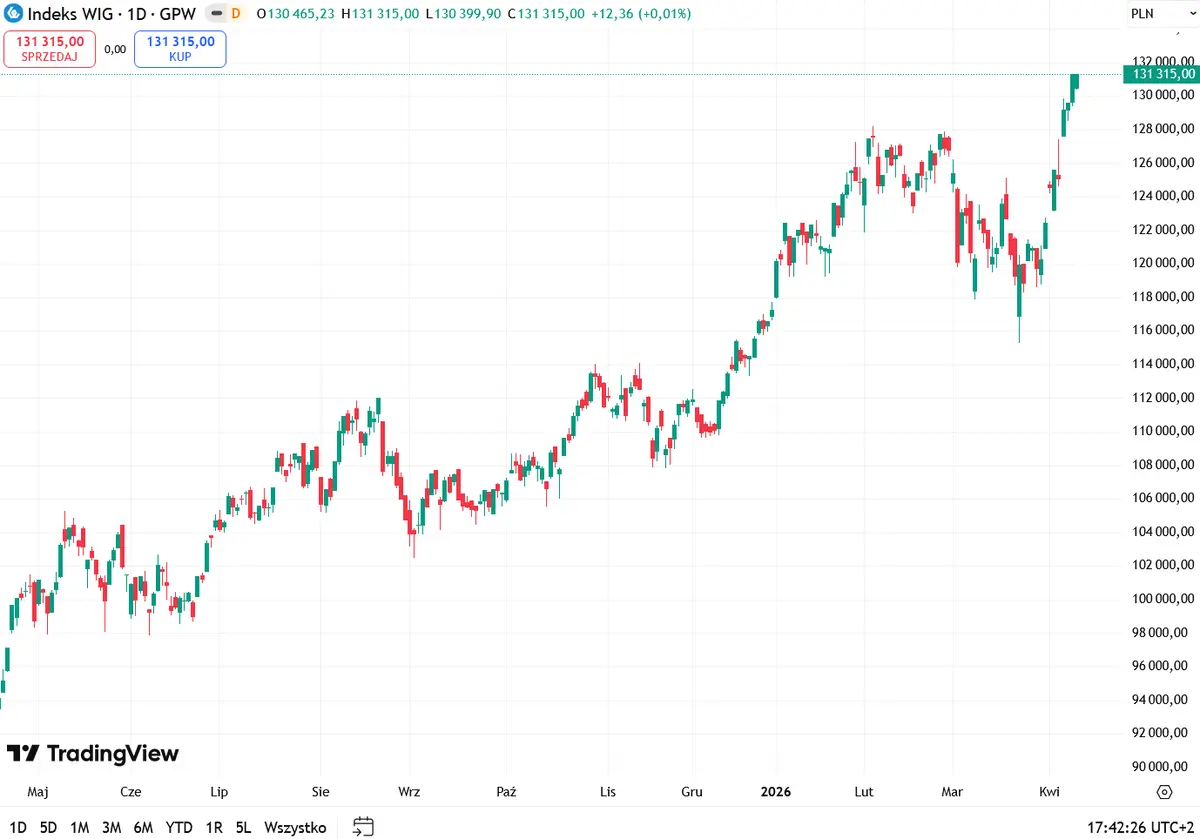Image resolution: width=1200 pixels, height=839 pixels.
Task: Select the 1D time range
Action: point(18,827)
